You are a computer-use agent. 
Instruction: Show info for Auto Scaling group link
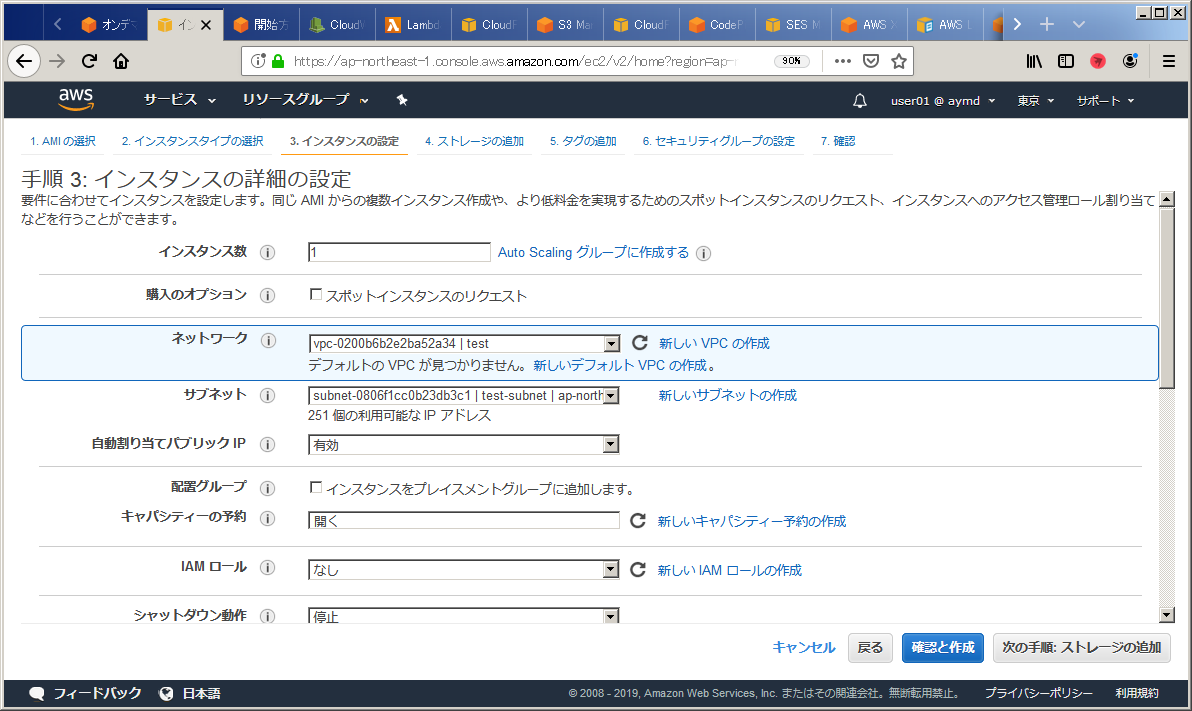(x=704, y=253)
